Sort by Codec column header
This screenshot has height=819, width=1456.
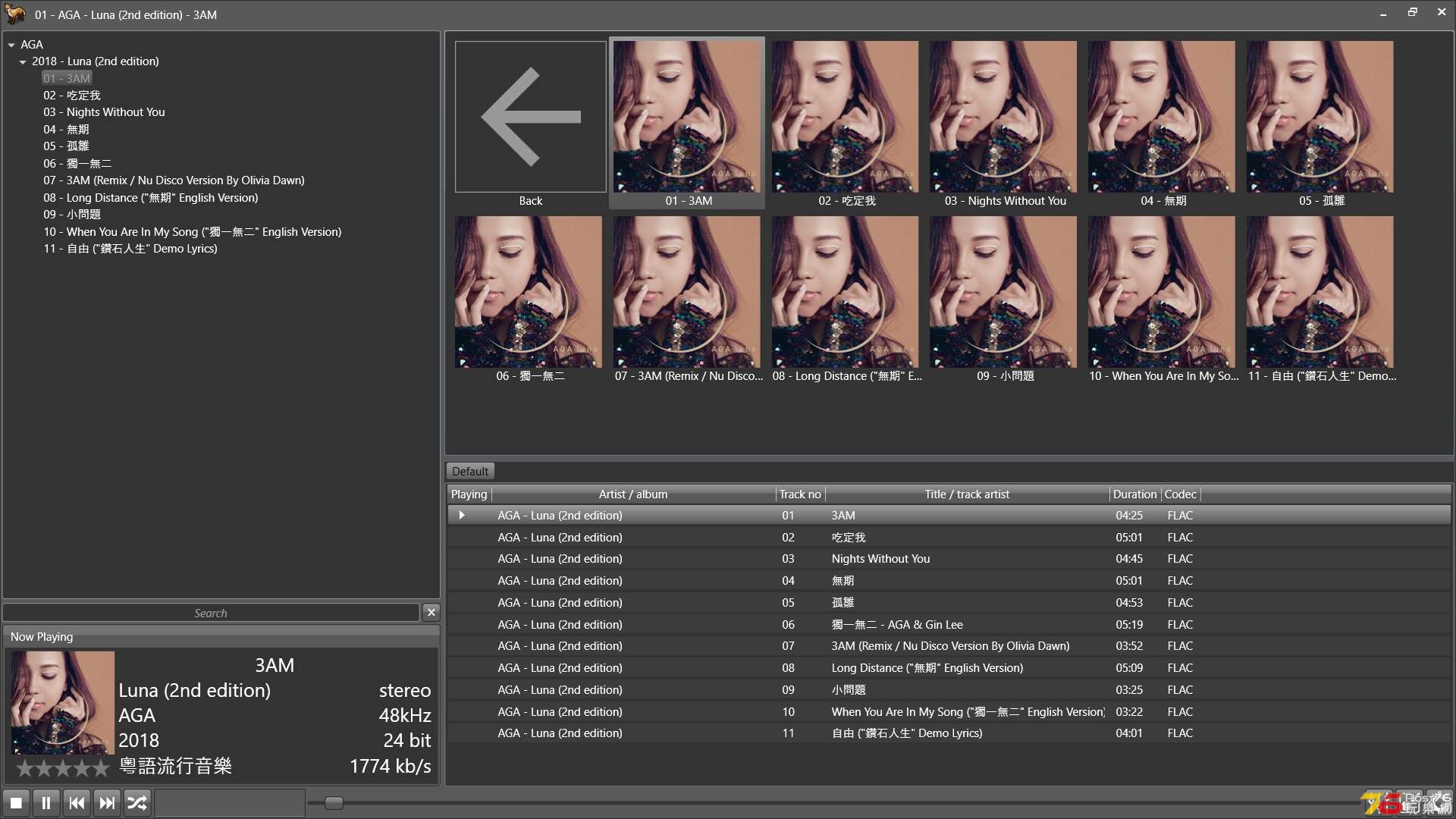click(x=1180, y=494)
